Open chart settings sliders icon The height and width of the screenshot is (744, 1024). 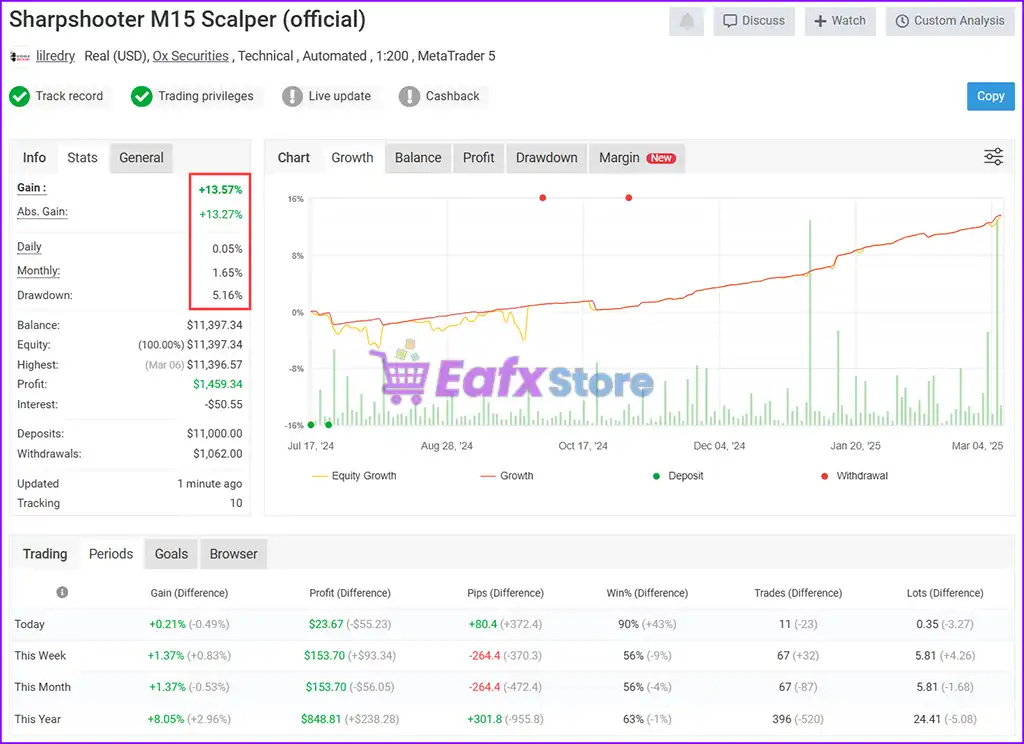[x=993, y=157]
